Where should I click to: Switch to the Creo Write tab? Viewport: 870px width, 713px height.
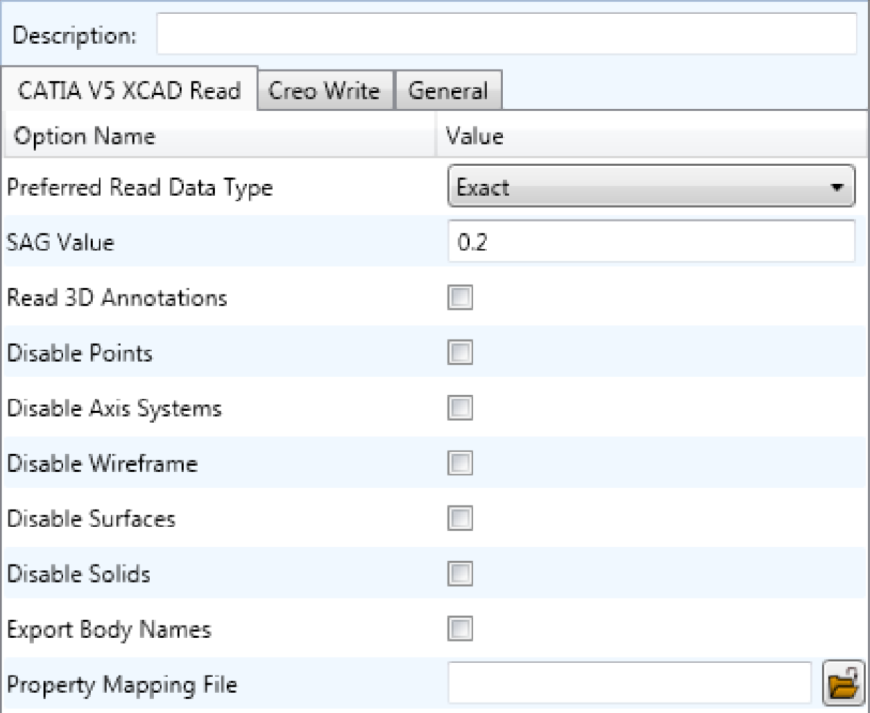coord(325,90)
